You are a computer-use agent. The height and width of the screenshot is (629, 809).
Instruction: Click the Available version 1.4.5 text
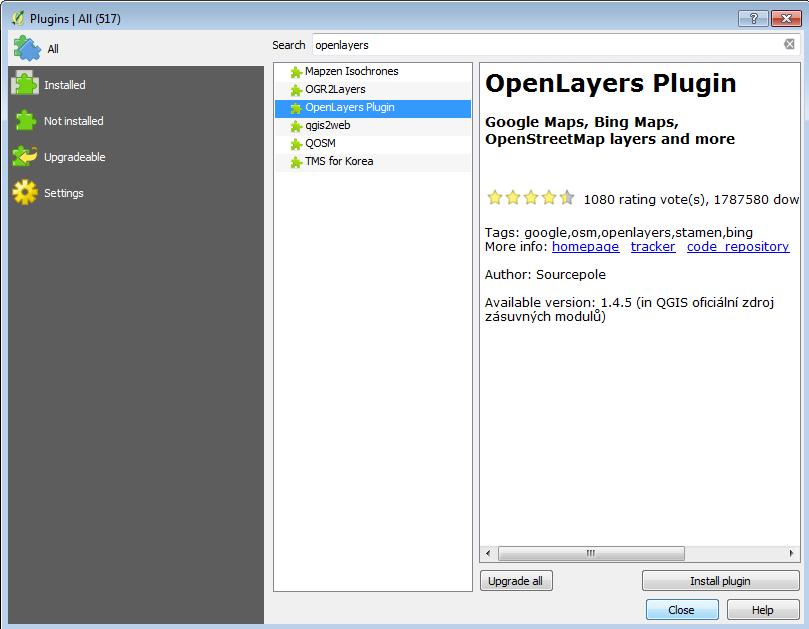point(629,310)
